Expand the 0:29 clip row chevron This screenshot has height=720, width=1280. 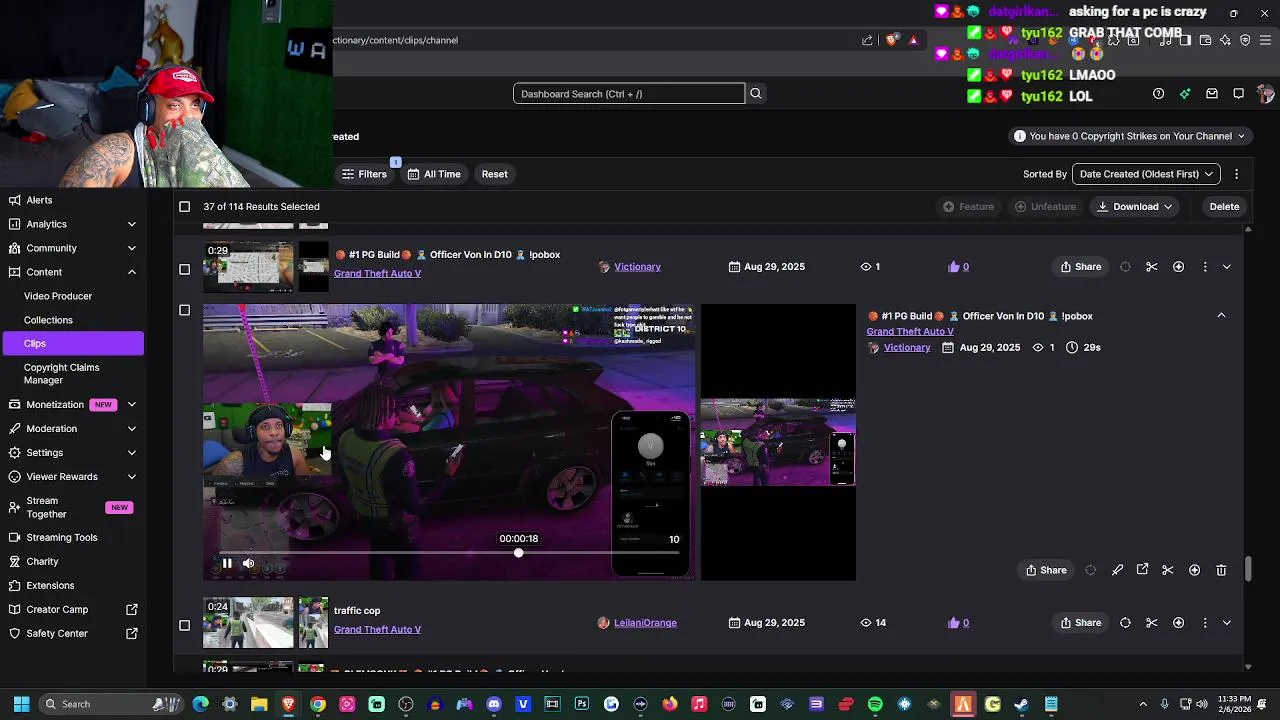click(1227, 267)
